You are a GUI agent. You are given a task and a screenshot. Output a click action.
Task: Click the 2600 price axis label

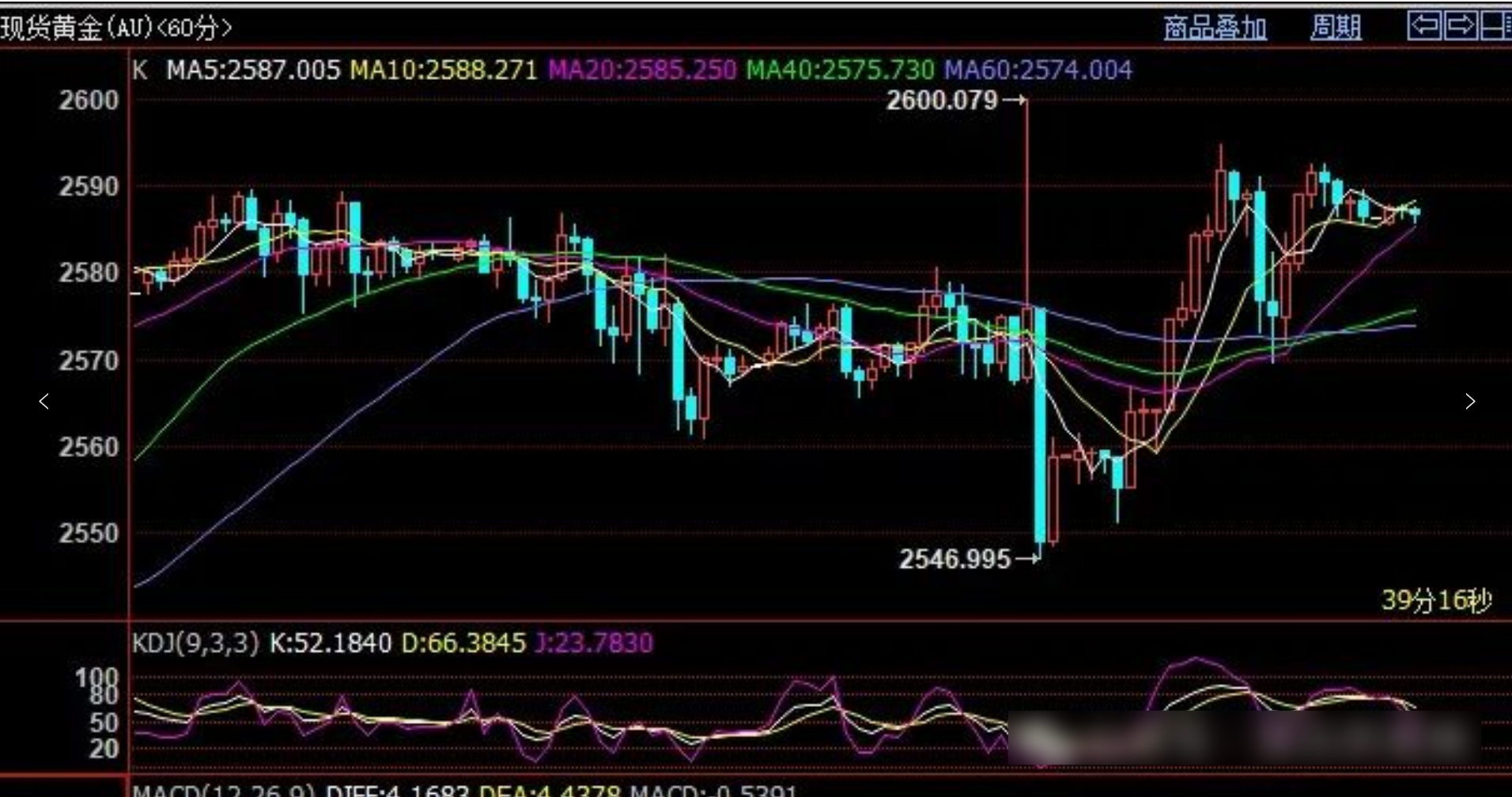coord(89,100)
